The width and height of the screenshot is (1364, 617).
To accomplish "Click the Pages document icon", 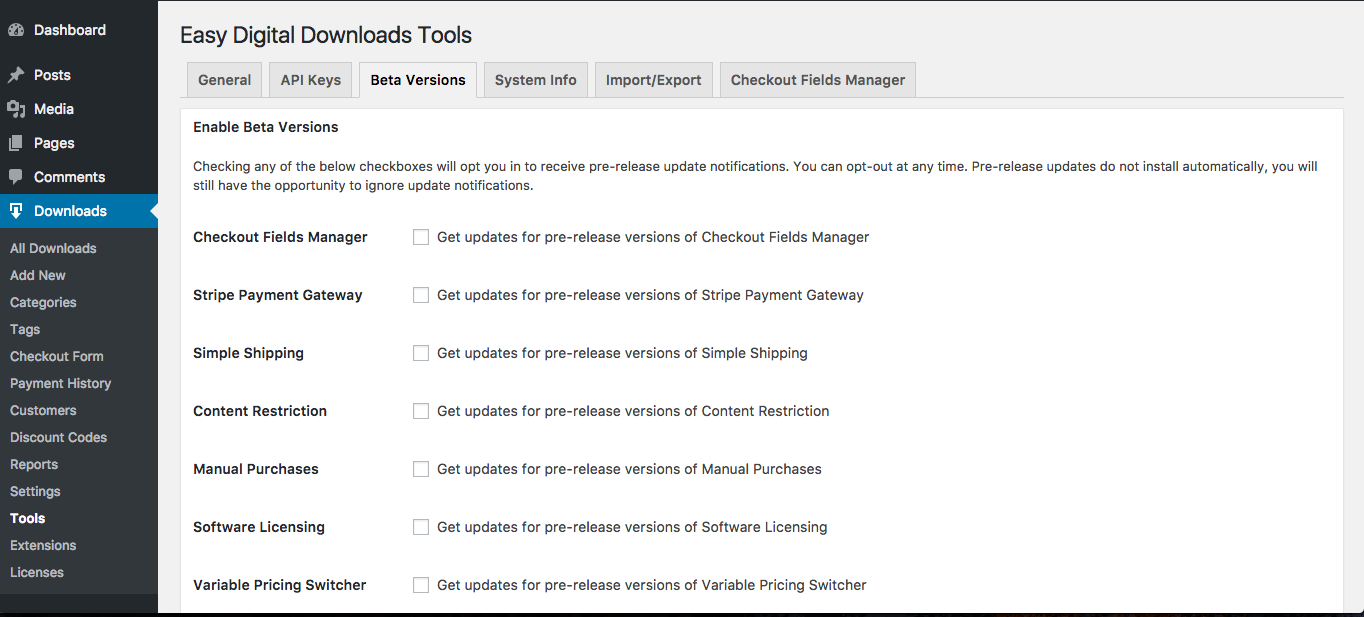I will (16, 143).
